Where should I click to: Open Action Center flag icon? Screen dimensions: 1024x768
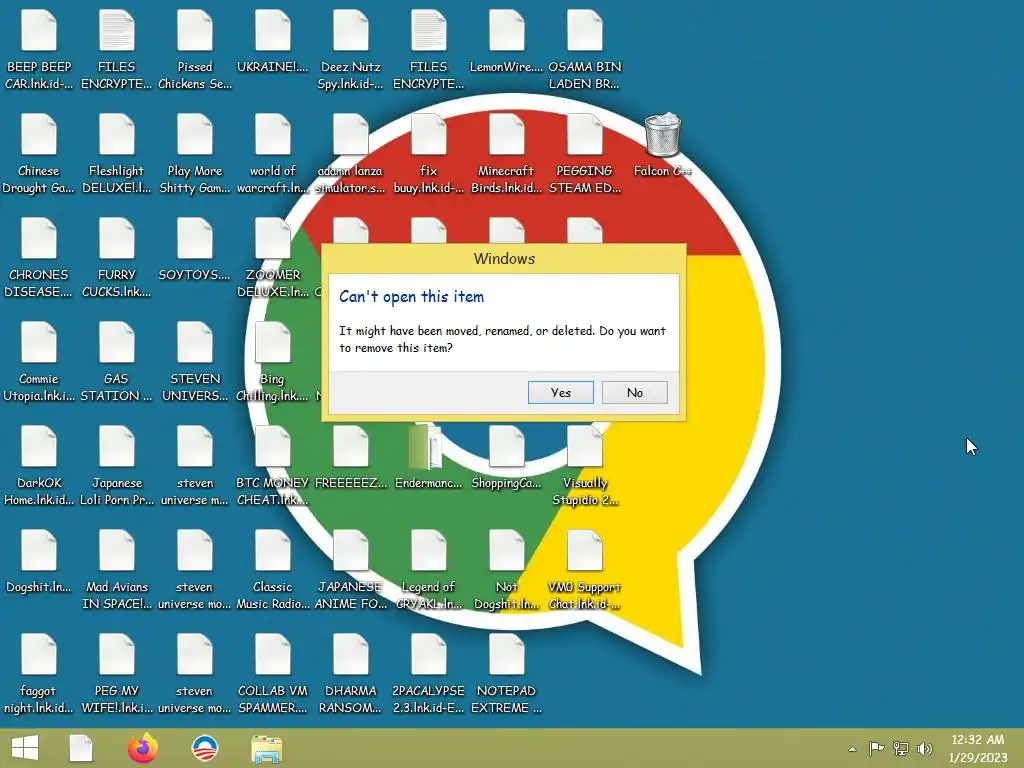(x=876, y=748)
